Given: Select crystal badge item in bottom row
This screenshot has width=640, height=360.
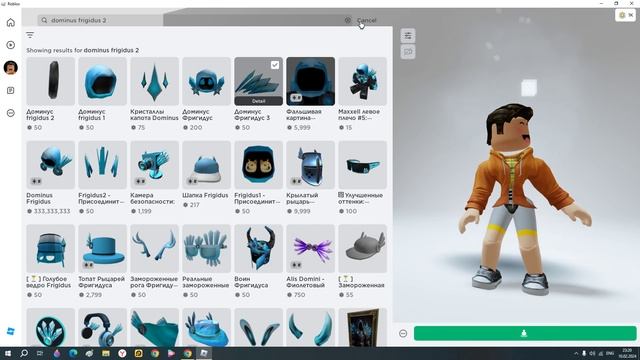Looking at the screenshot, I should pos(51,327).
